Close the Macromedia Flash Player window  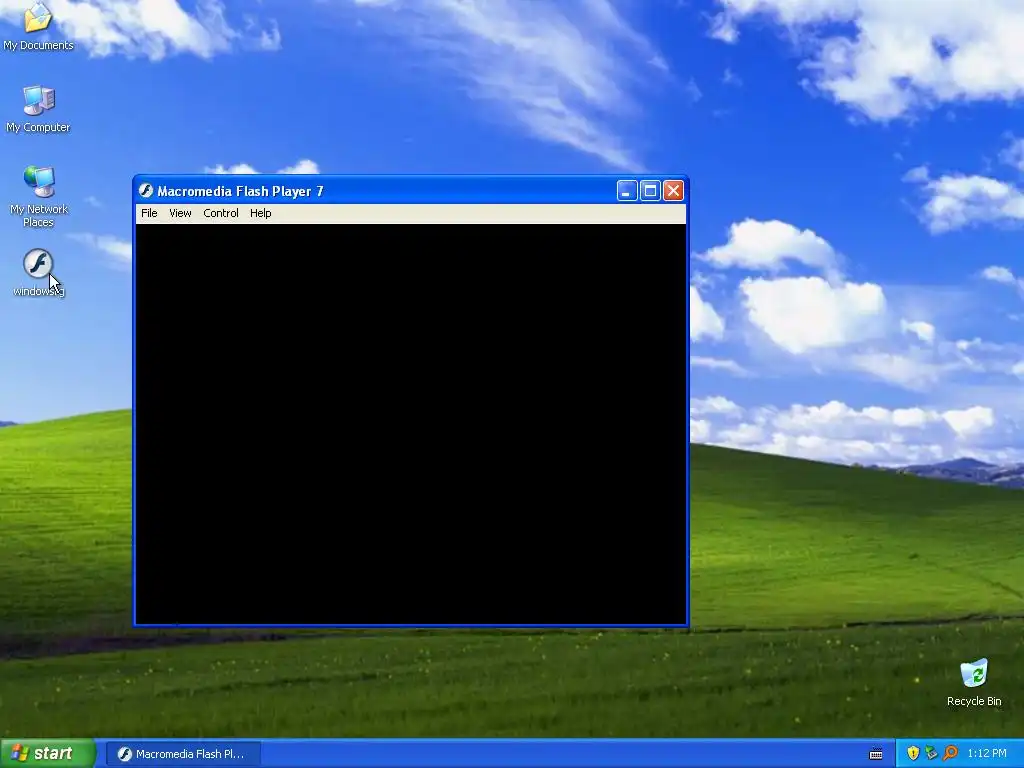tap(673, 191)
